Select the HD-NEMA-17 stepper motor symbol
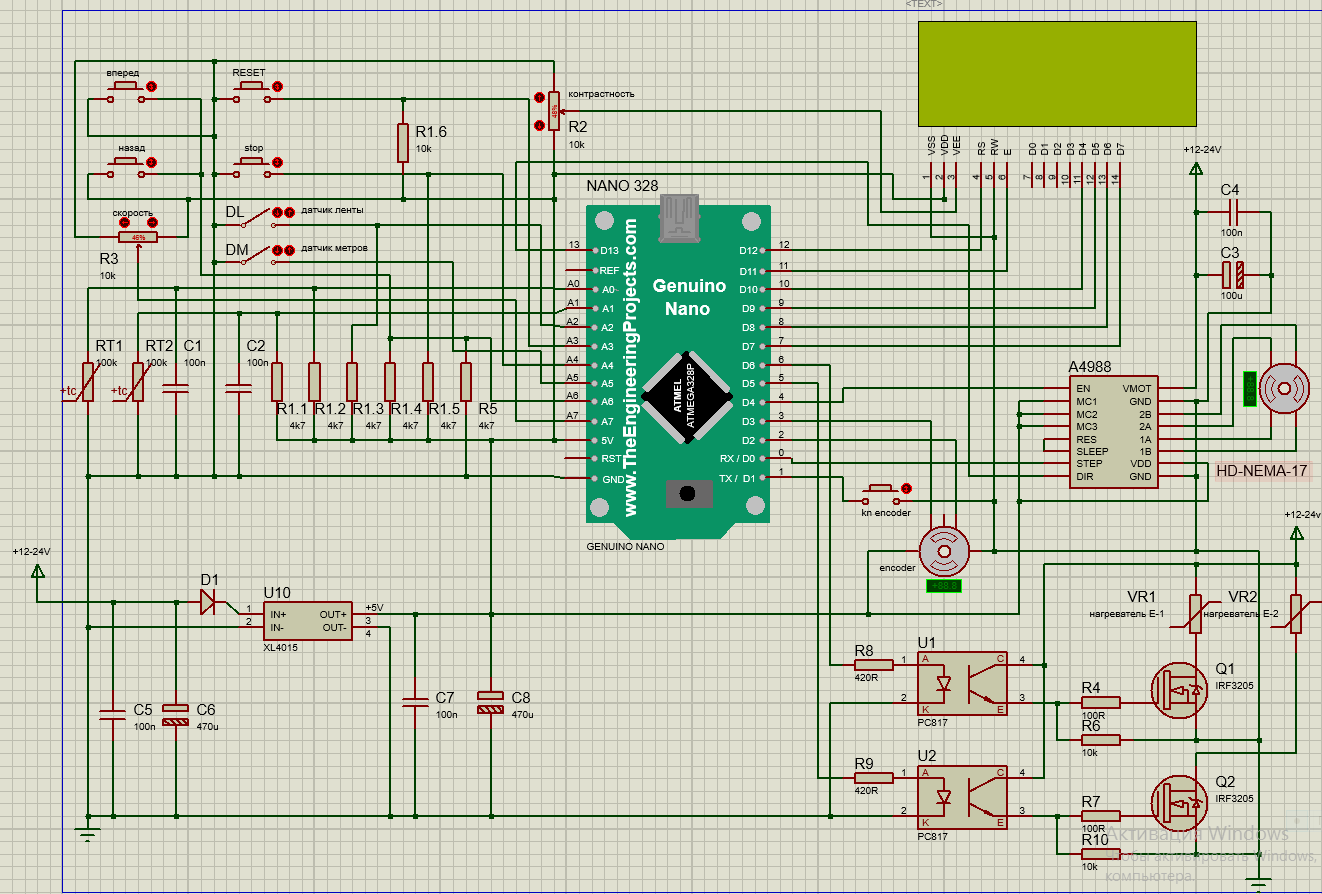The height and width of the screenshot is (894, 1322). click(1283, 386)
